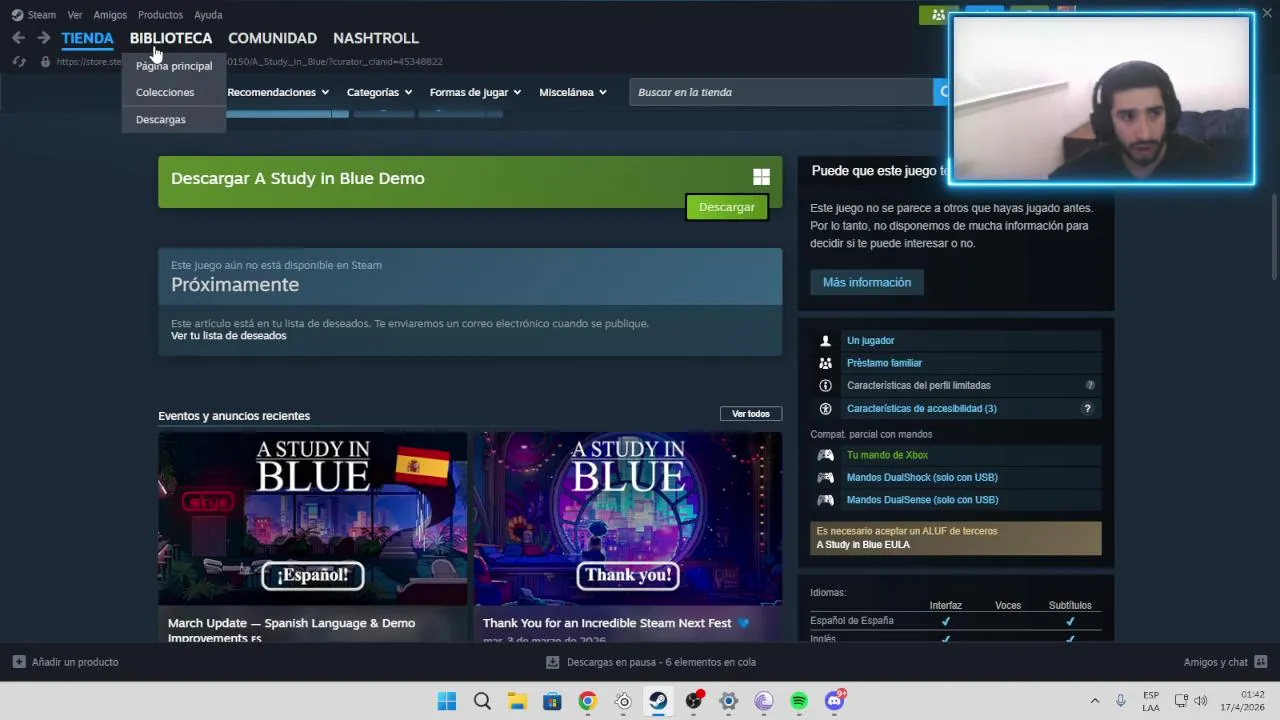Screen dimensions: 1280x720
Task: Click the Buscar en la tienda field
Action: 780,92
